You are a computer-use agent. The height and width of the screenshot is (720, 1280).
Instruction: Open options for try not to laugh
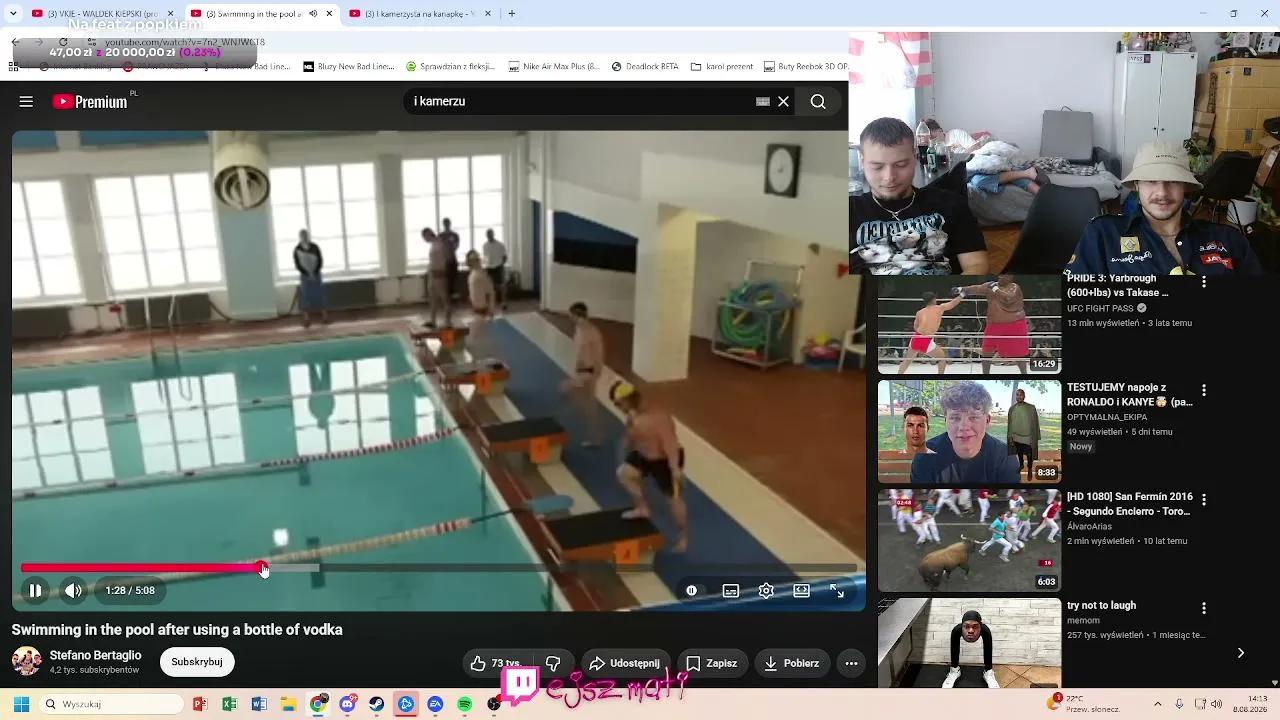point(1204,608)
